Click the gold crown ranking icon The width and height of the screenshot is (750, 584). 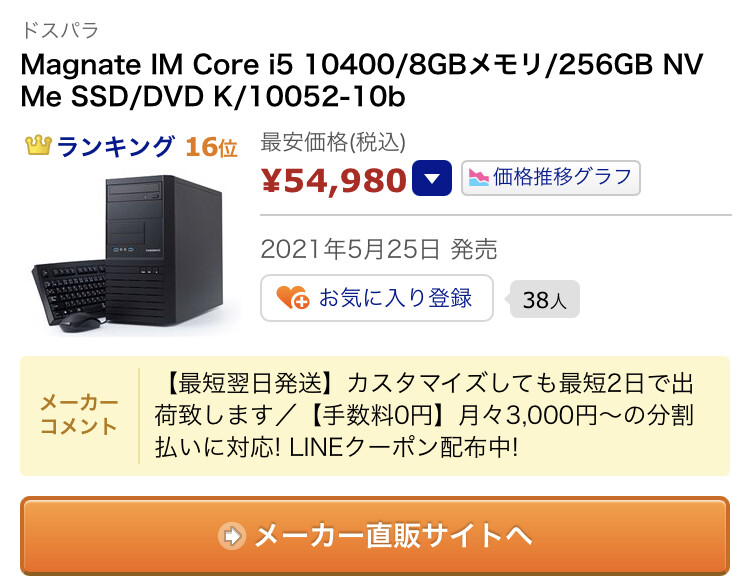[38, 147]
